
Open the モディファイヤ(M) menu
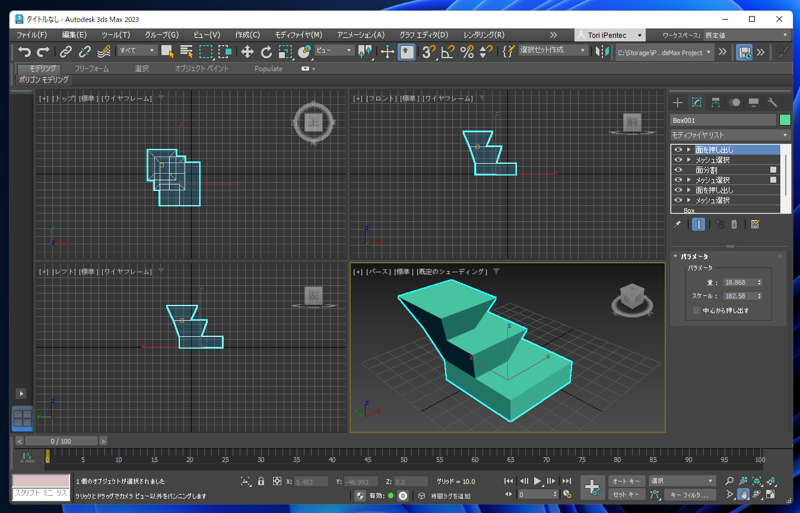click(298, 35)
